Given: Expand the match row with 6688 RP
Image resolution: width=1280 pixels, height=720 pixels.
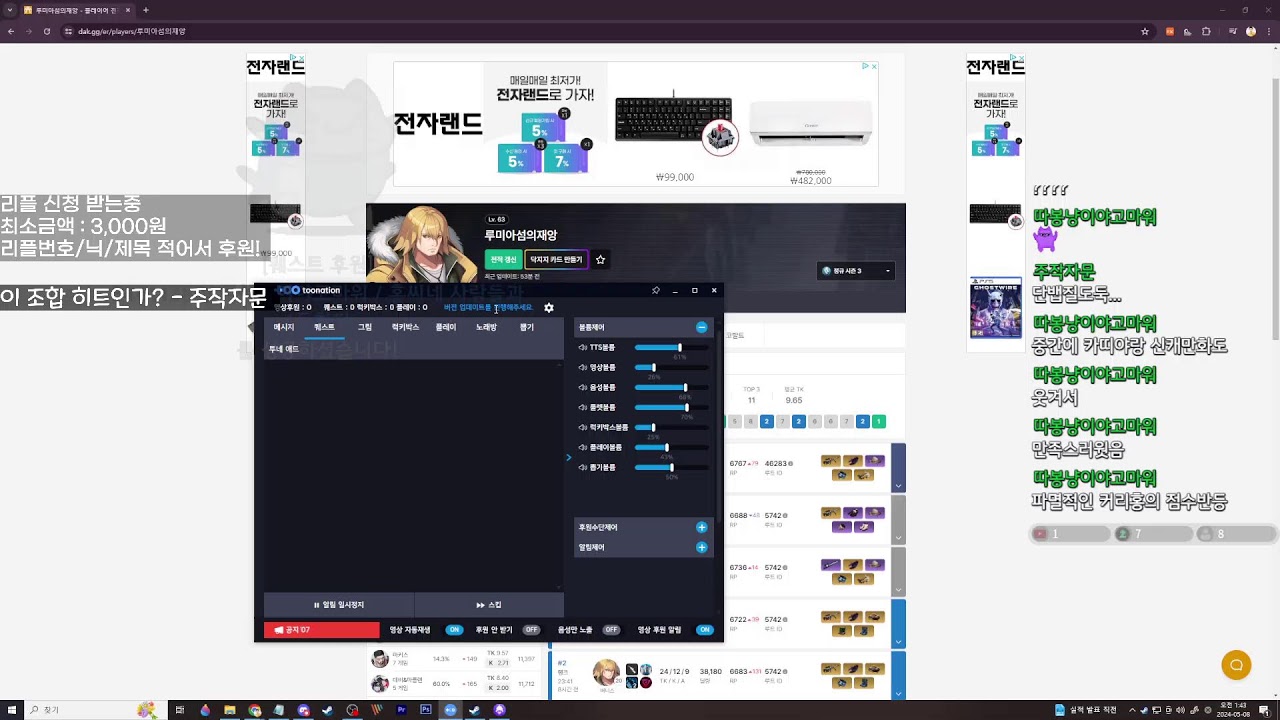Looking at the screenshot, I should click(x=898, y=520).
